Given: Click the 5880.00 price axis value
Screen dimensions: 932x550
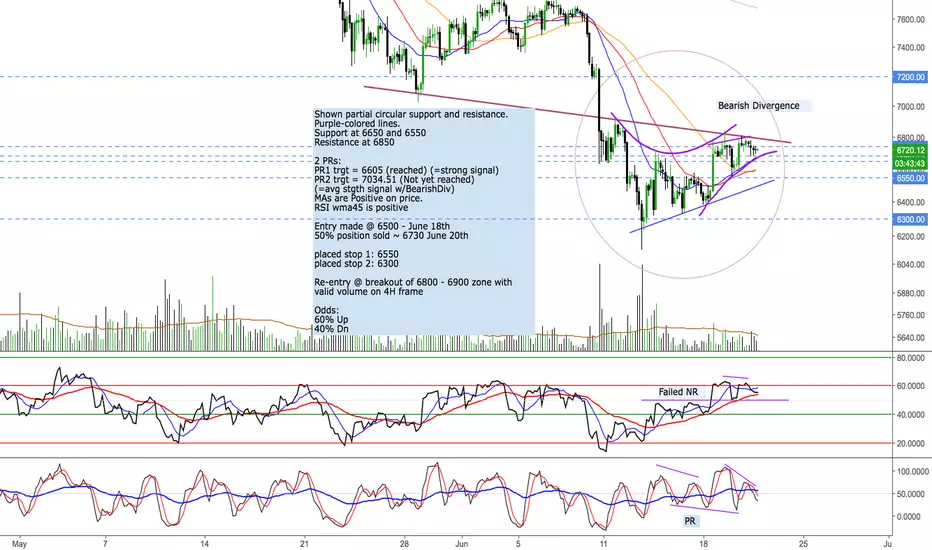Looking at the screenshot, I should [x=911, y=294].
